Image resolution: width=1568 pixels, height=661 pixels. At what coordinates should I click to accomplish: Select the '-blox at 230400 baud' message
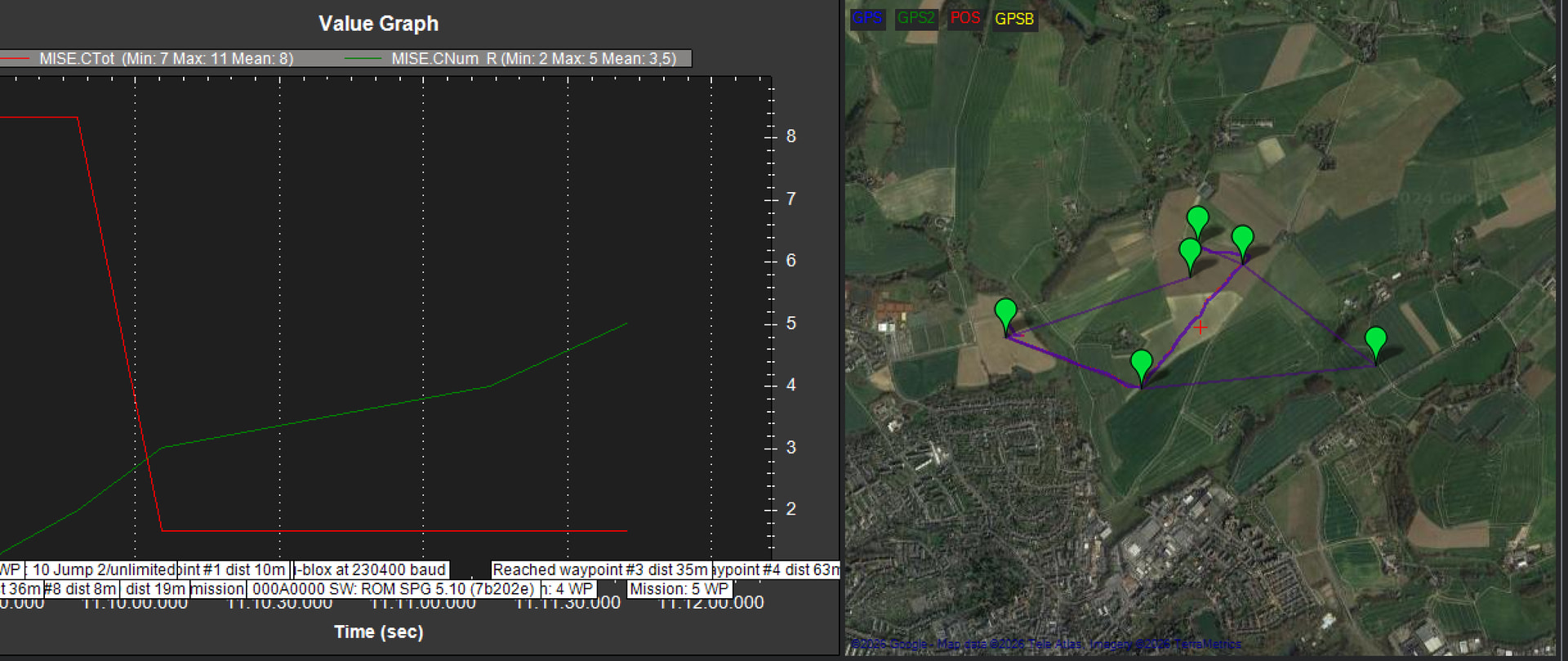pyautogui.click(x=371, y=570)
